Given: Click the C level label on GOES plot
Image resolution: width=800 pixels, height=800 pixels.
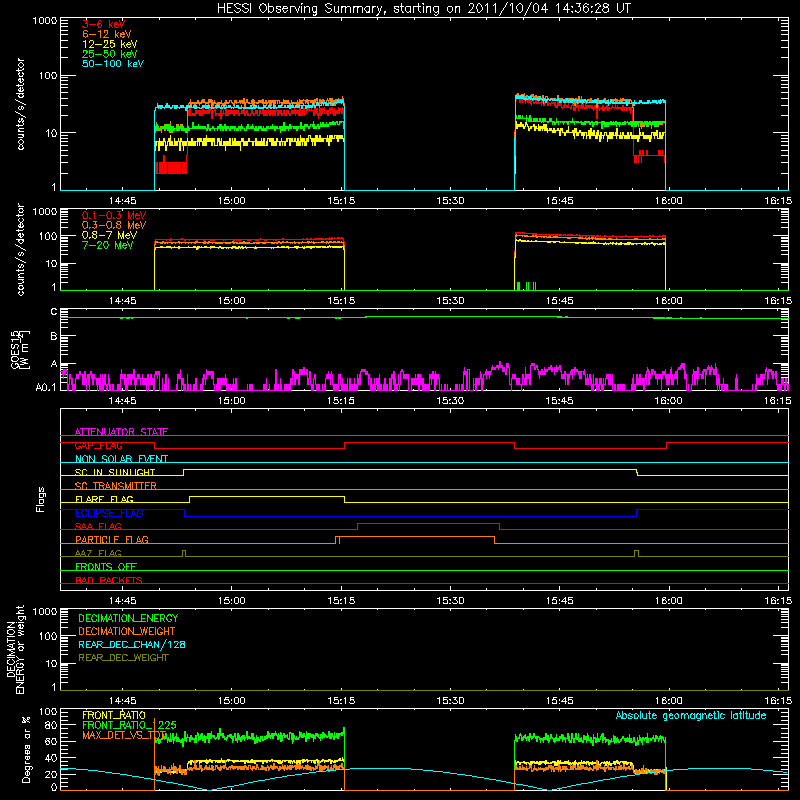Looking at the screenshot, I should click(54, 311).
